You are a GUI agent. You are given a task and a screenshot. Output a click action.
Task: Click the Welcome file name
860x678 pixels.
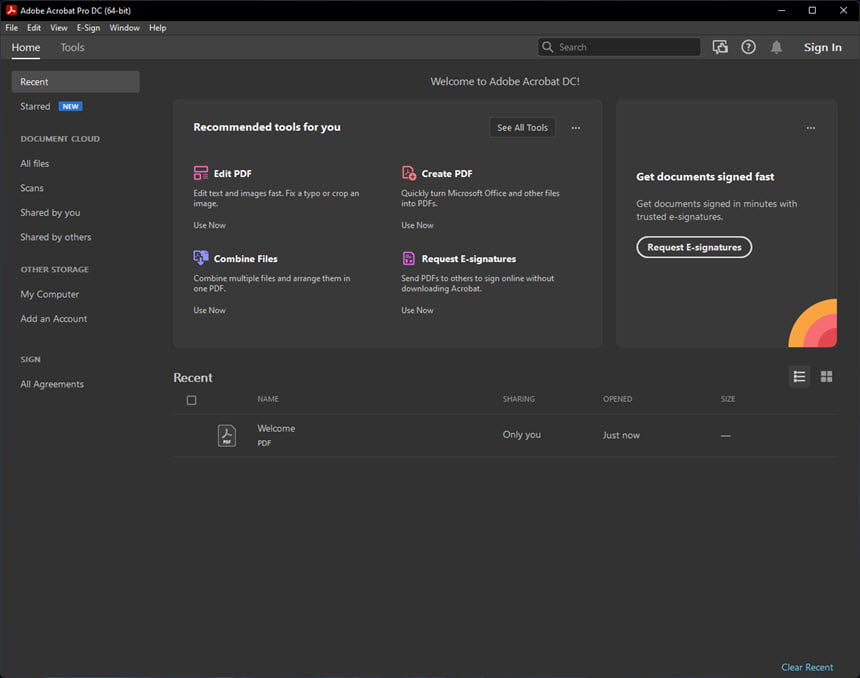(x=276, y=428)
